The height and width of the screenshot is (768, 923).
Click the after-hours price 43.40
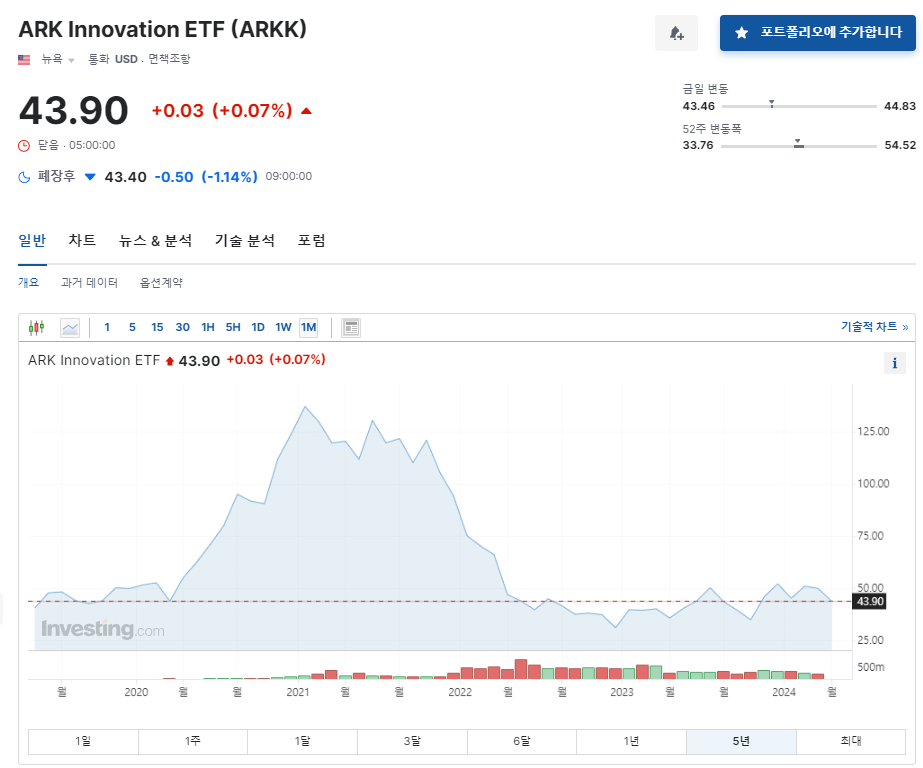point(125,177)
